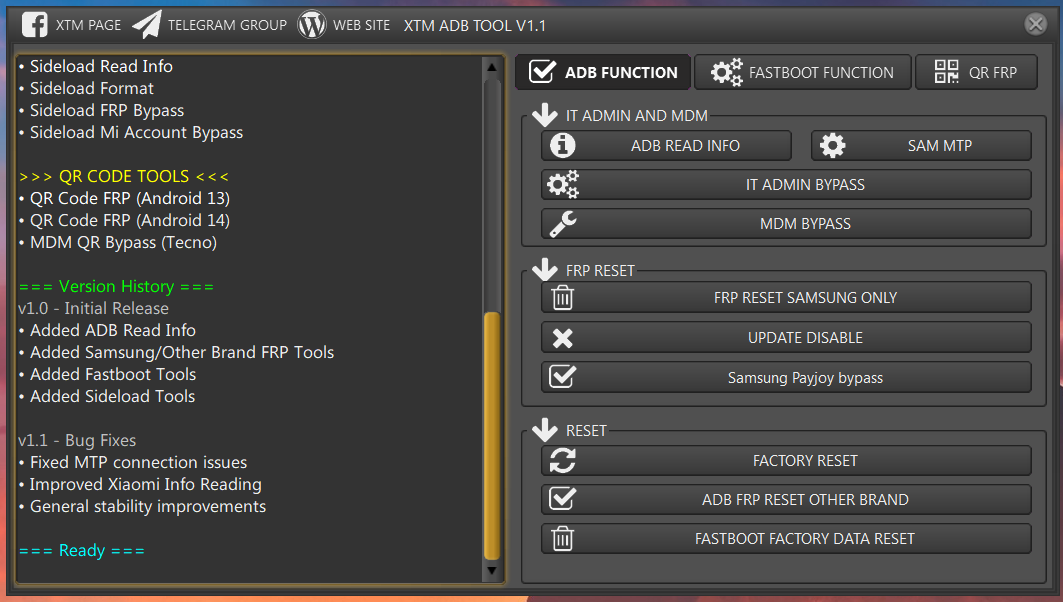Open the Facebook XTM Page icon
1063x602 pixels.
[35, 25]
